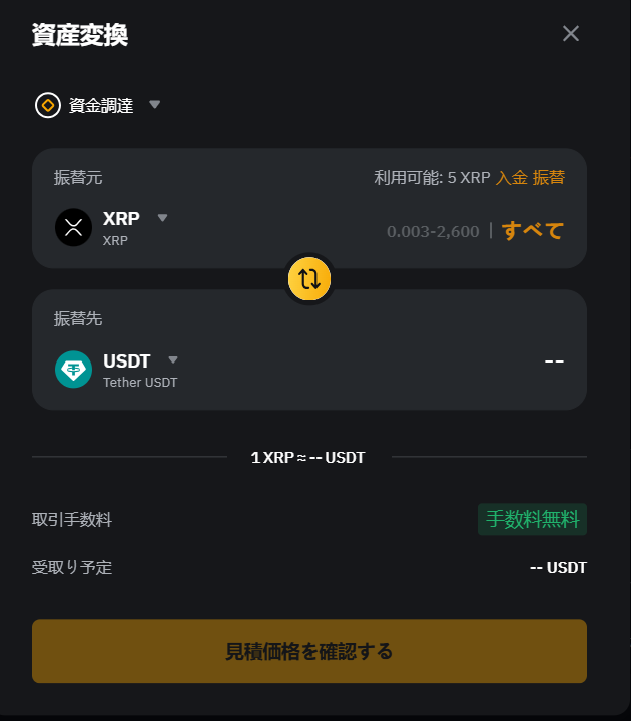This screenshot has width=632, height=722.
Task: Close the 資産変換 dialog
Action: coord(571,34)
